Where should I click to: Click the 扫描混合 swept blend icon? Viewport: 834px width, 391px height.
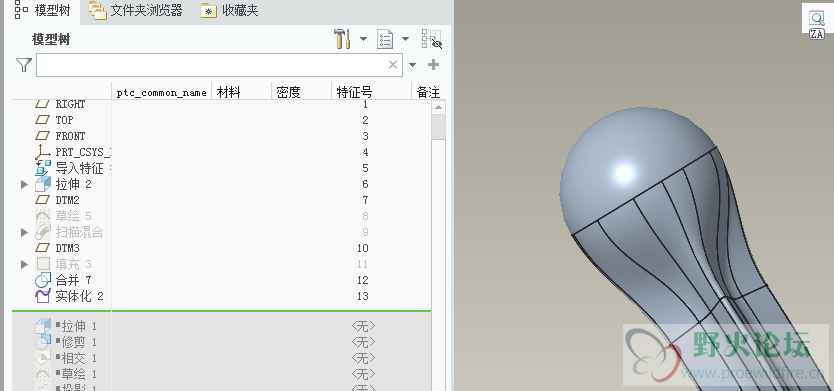(x=43, y=232)
